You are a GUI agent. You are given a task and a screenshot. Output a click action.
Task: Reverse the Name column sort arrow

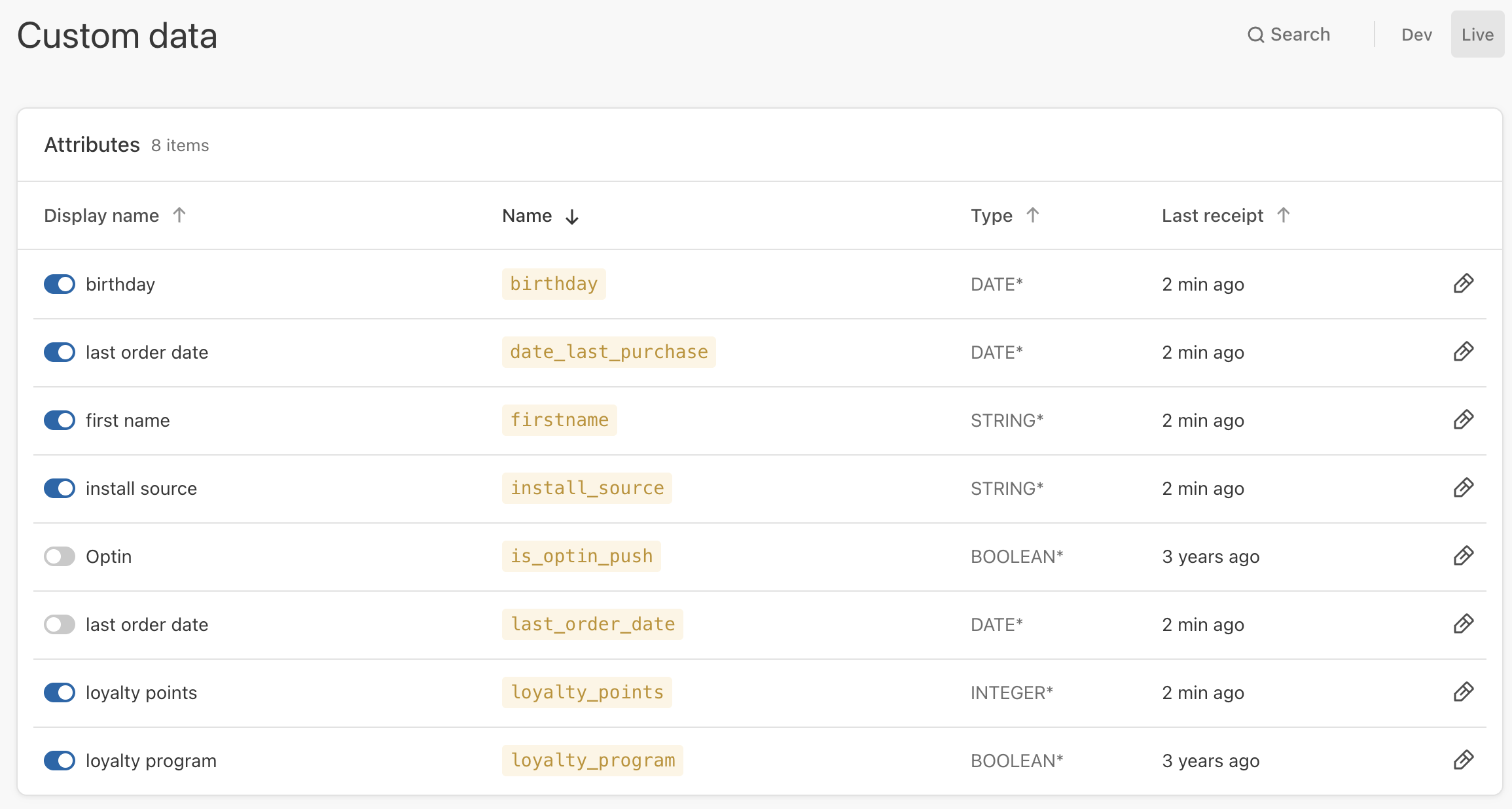[x=571, y=217]
